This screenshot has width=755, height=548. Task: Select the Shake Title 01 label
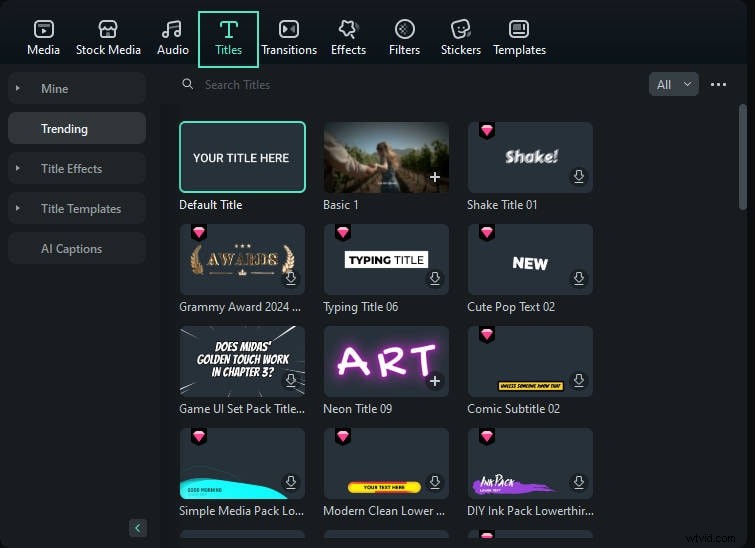[502, 205]
